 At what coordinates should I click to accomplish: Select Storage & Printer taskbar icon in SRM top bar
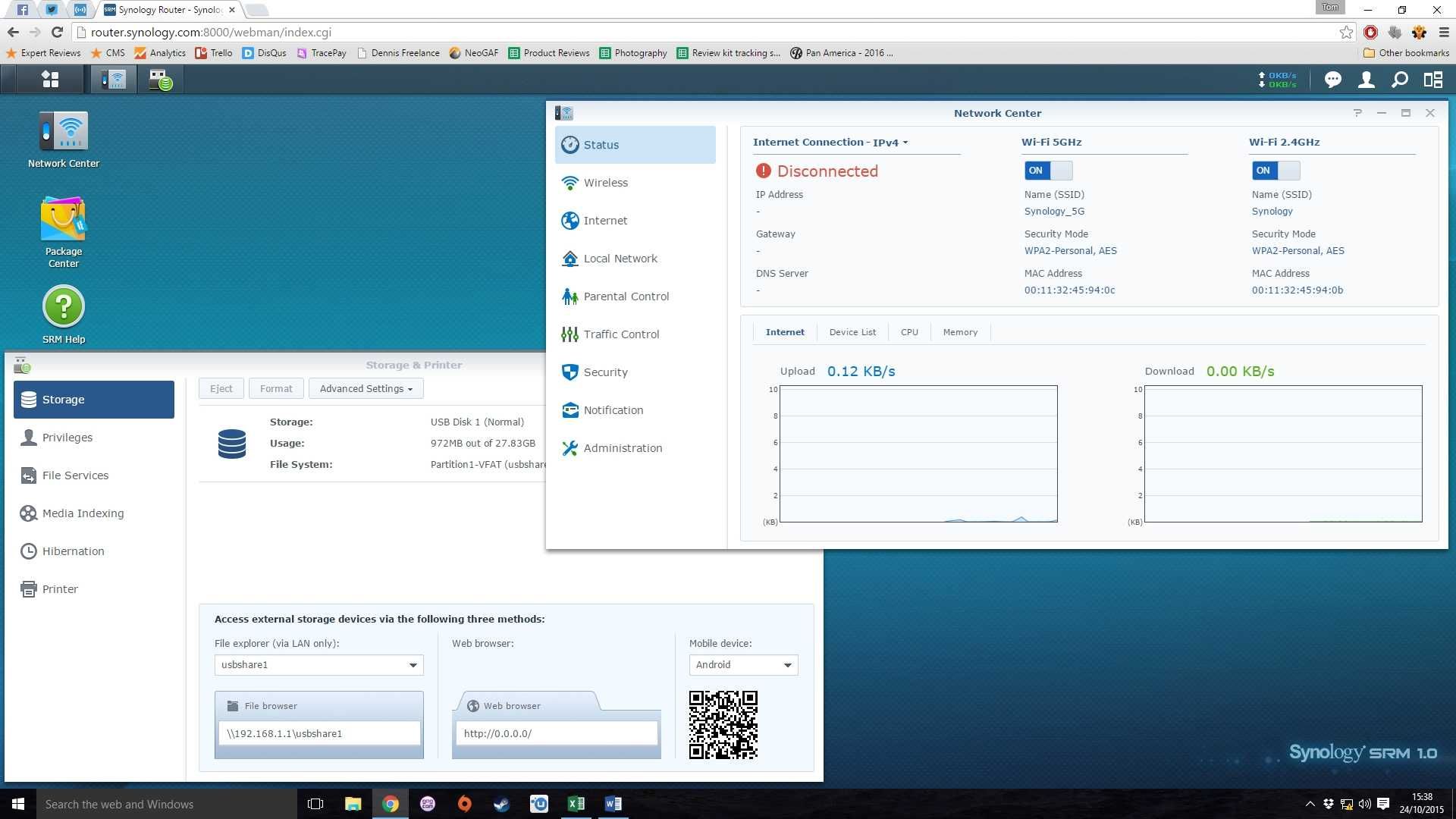click(160, 79)
